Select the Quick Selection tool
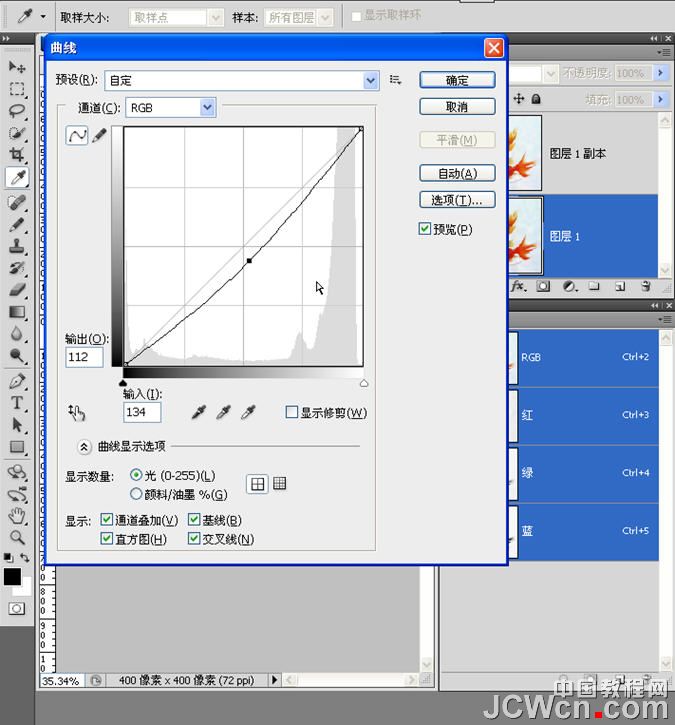The width and height of the screenshot is (675, 725). [x=17, y=133]
